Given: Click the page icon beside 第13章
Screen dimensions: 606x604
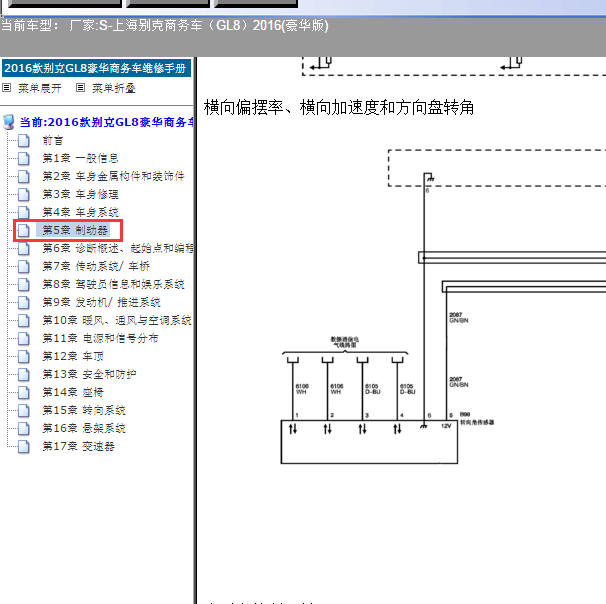Looking at the screenshot, I should (x=24, y=375).
